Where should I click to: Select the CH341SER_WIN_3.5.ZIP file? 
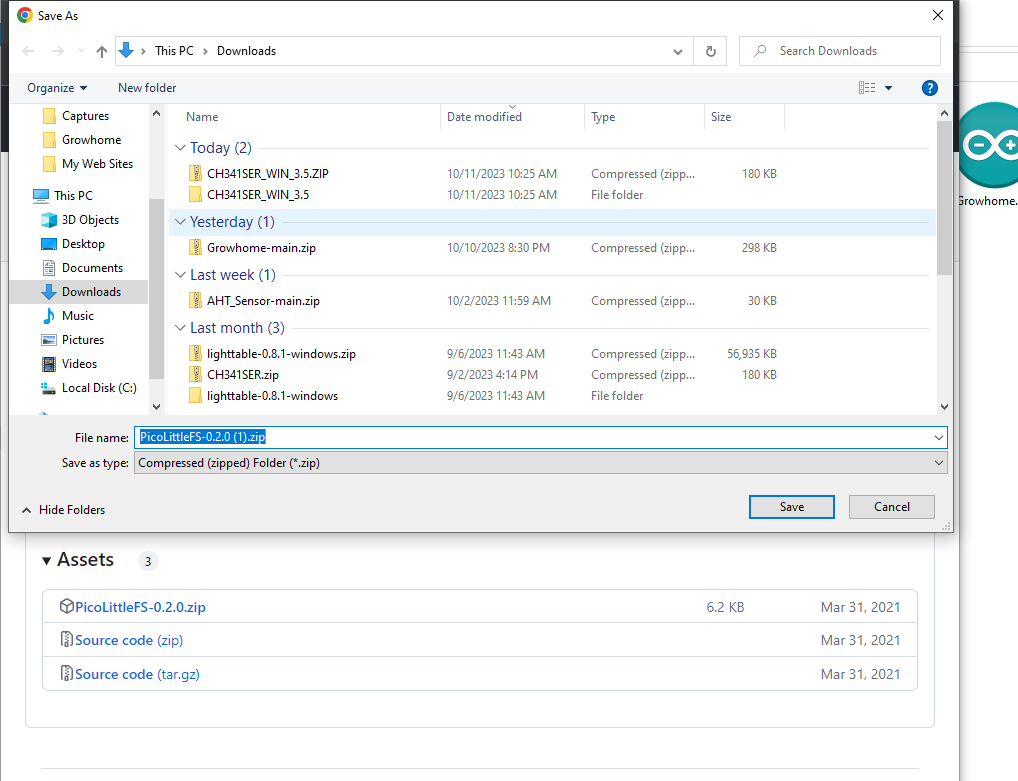tap(267, 173)
